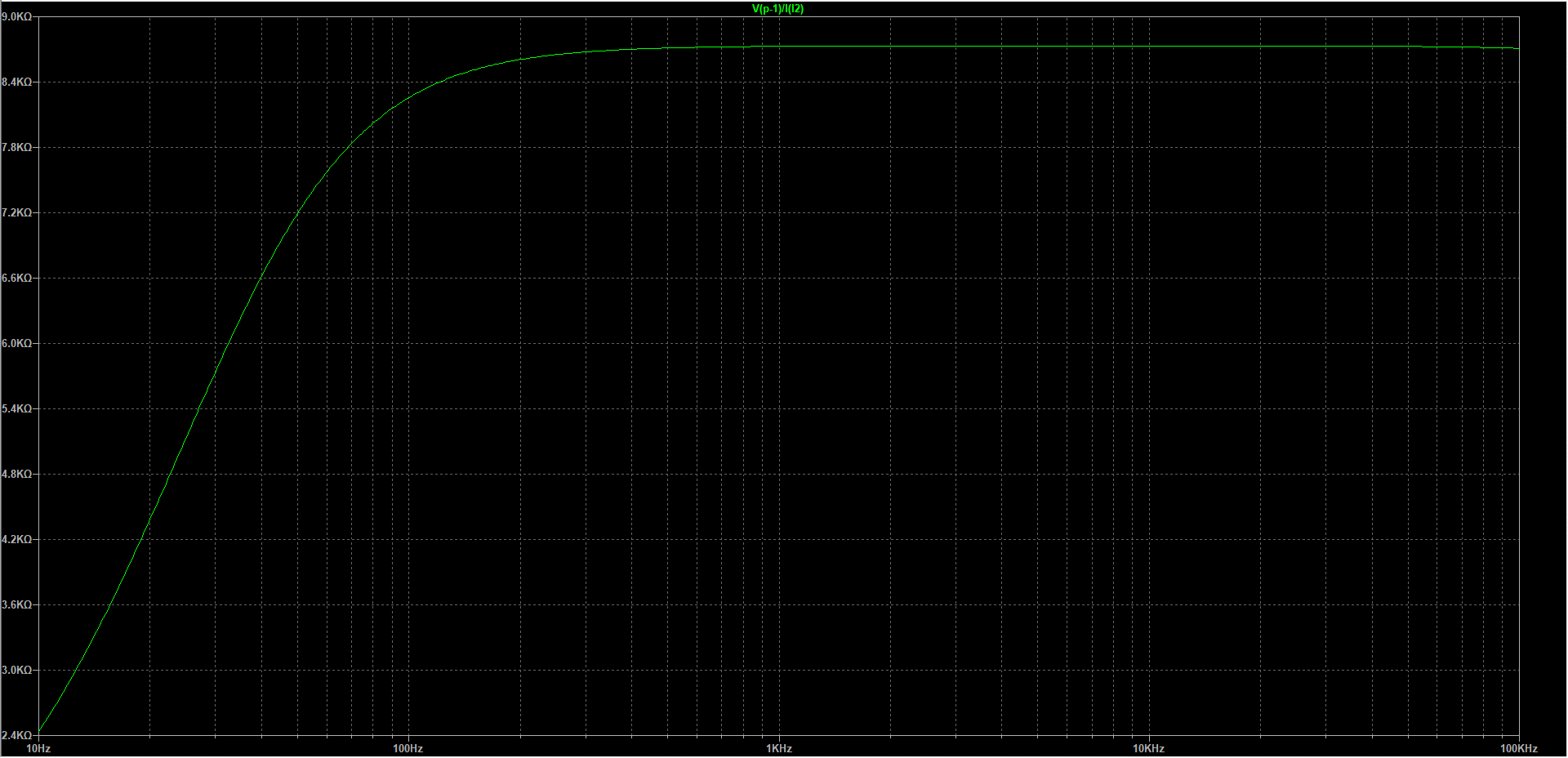Viewport: 1568px width, 758px height.
Task: Click the 4.8KΩ y-axis label
Action: pyautogui.click(x=16, y=474)
